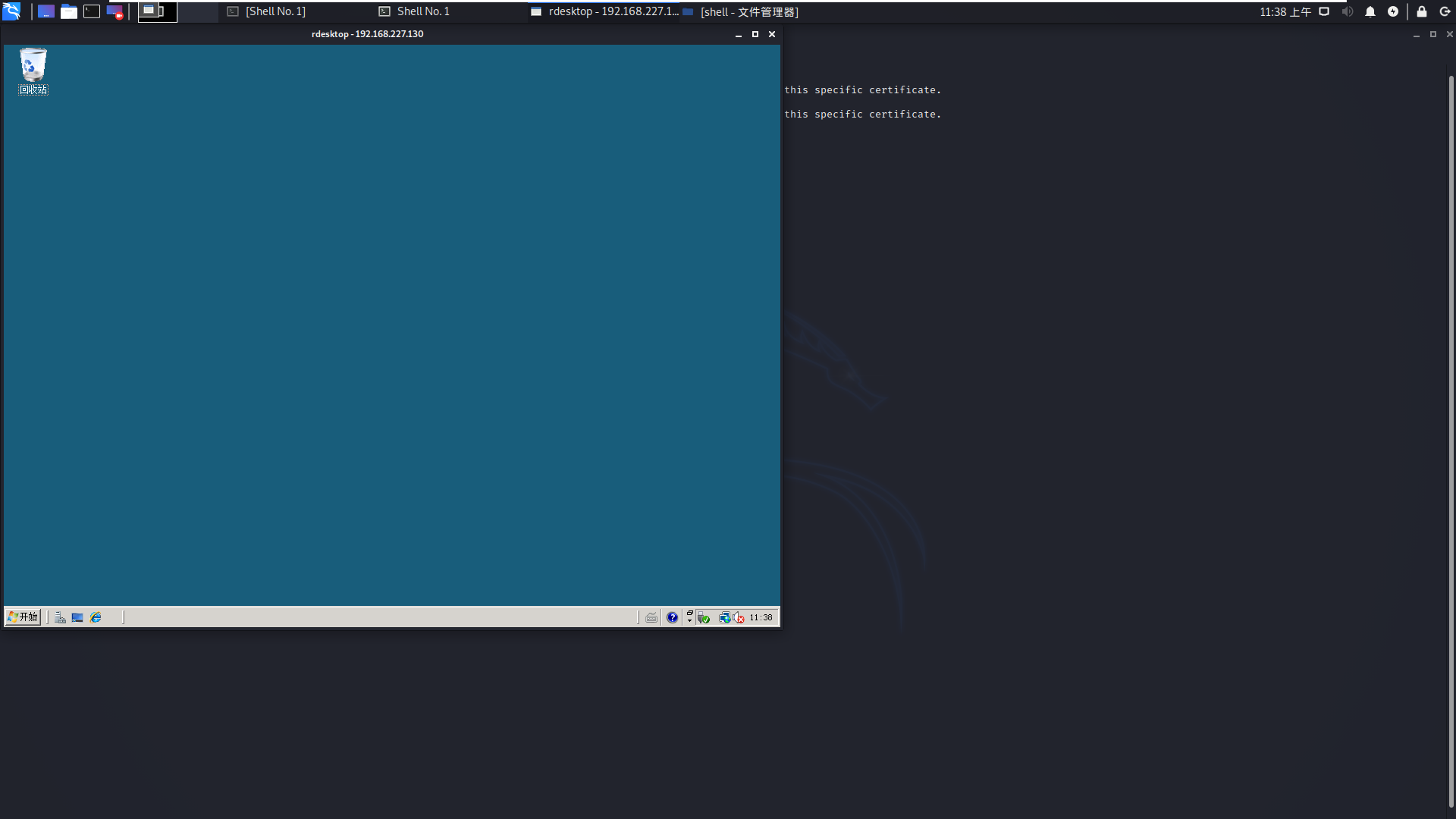Open notifications bell in Kali panel

[1370, 11]
